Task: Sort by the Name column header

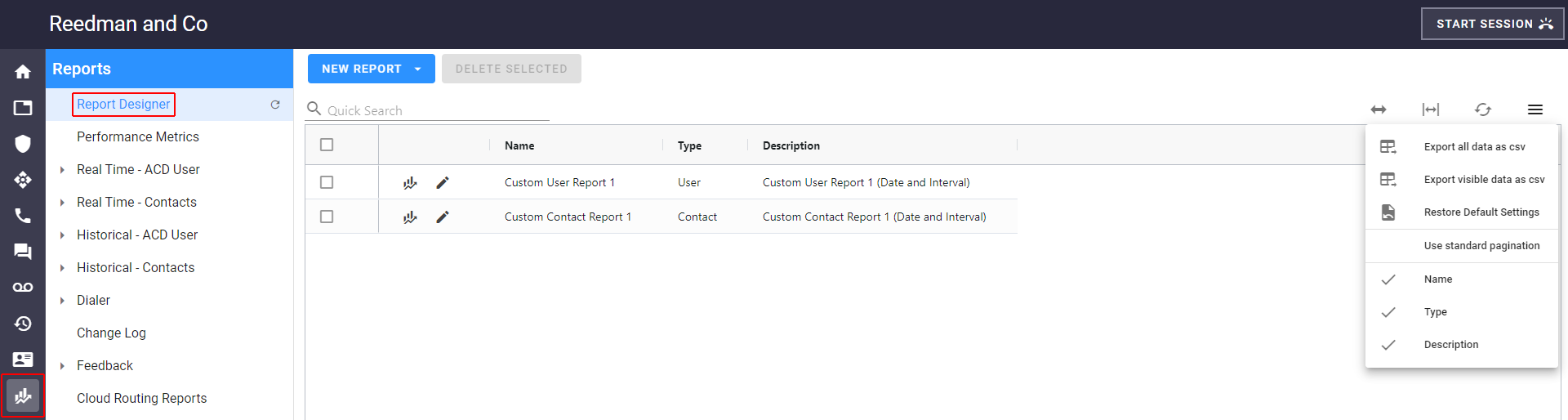Action: pyautogui.click(x=519, y=145)
